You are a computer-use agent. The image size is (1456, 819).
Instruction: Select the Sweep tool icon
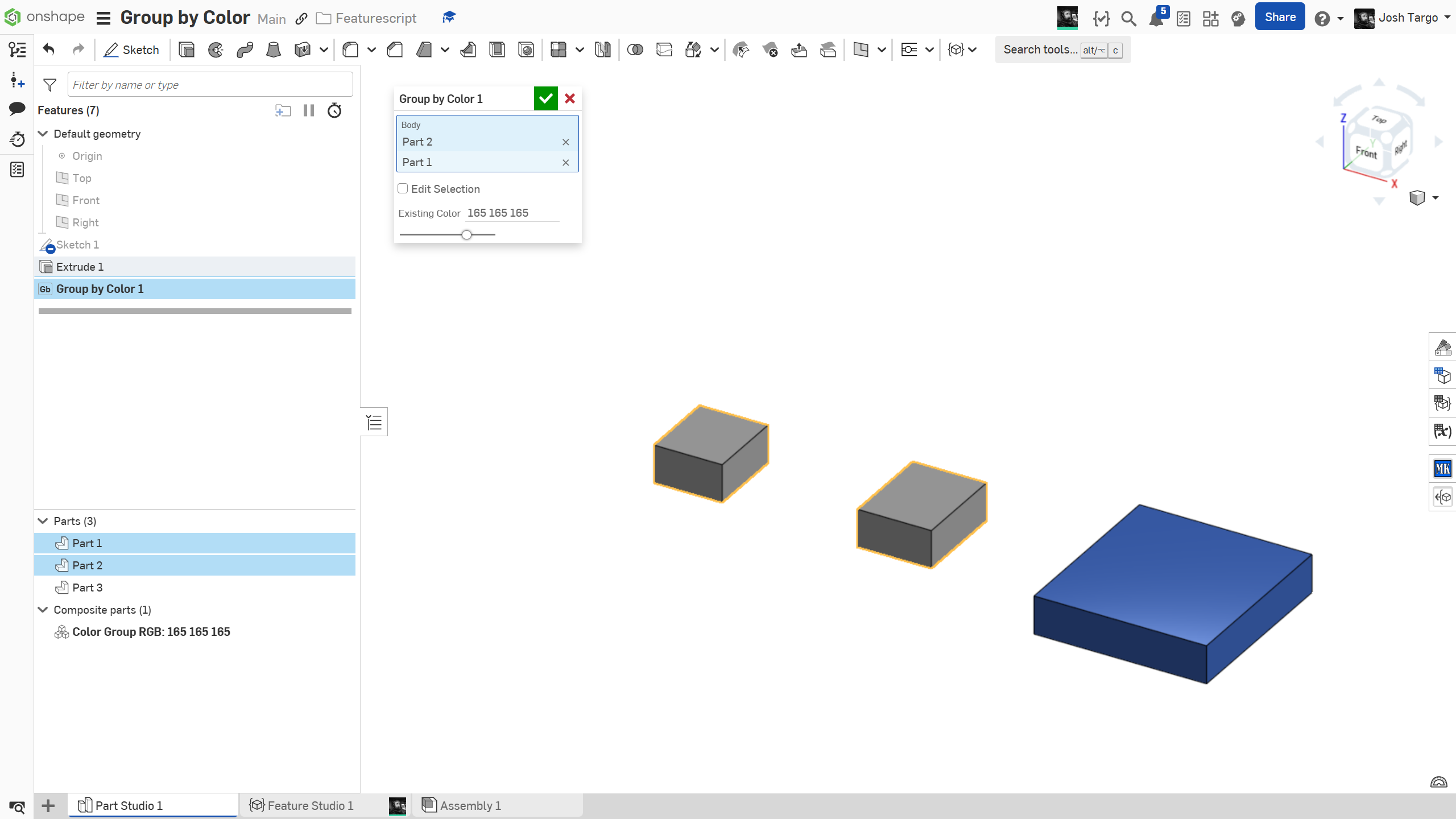(x=245, y=50)
